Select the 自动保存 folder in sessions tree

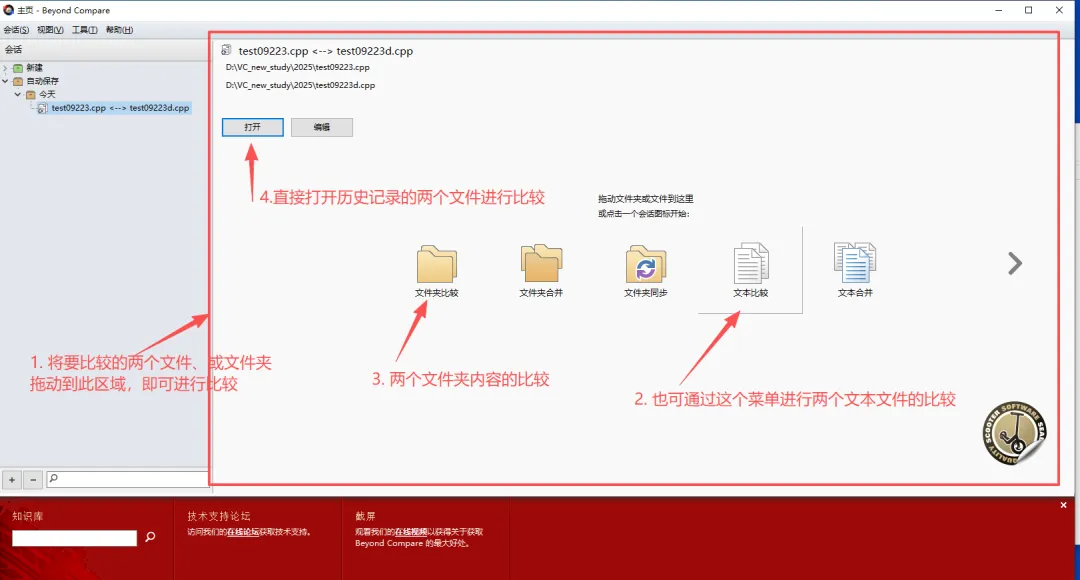tap(36, 81)
